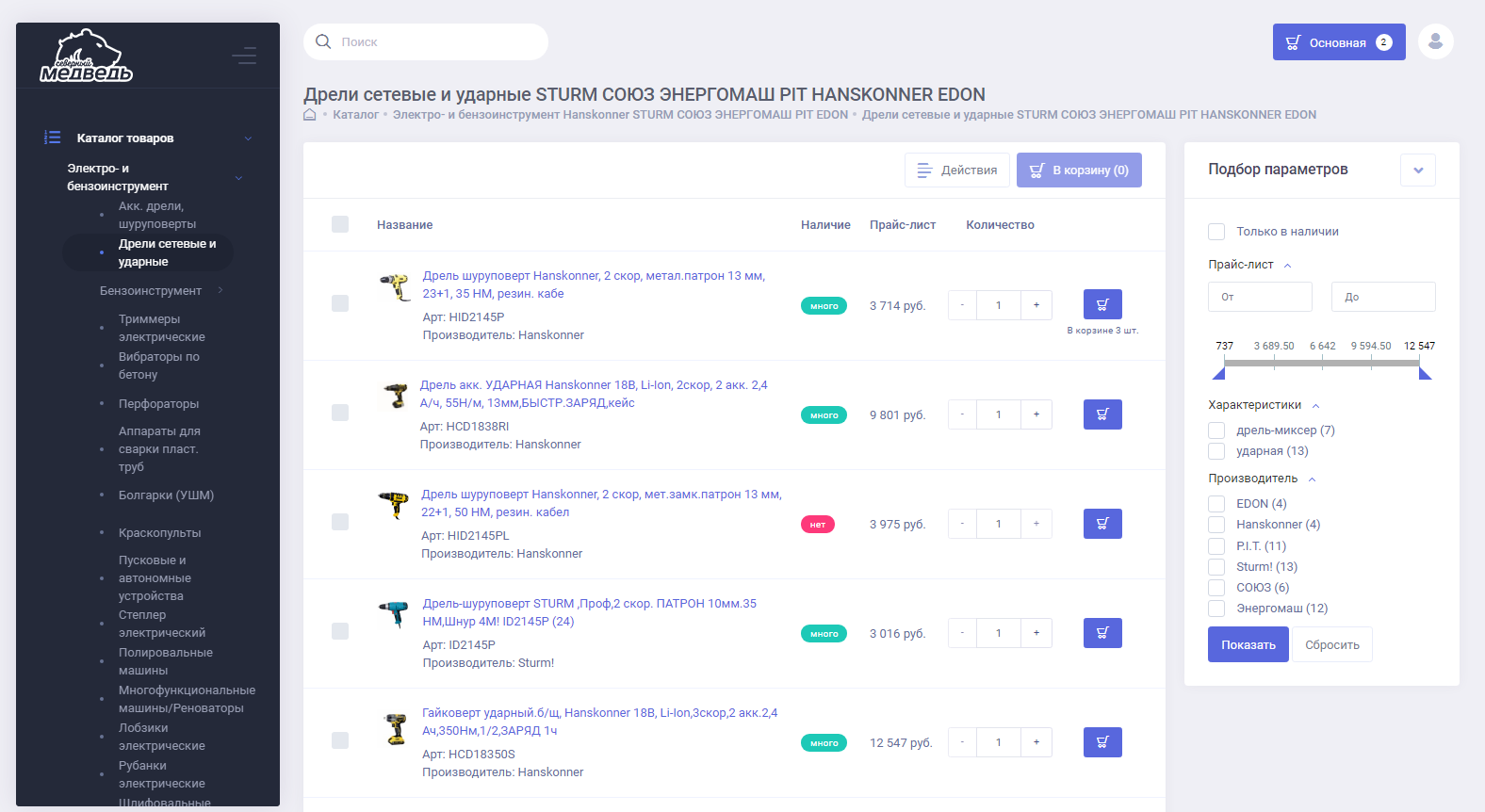This screenshot has height=812, width=1485.
Task: Collapse Характеристики filter section
Action: click(x=1315, y=406)
